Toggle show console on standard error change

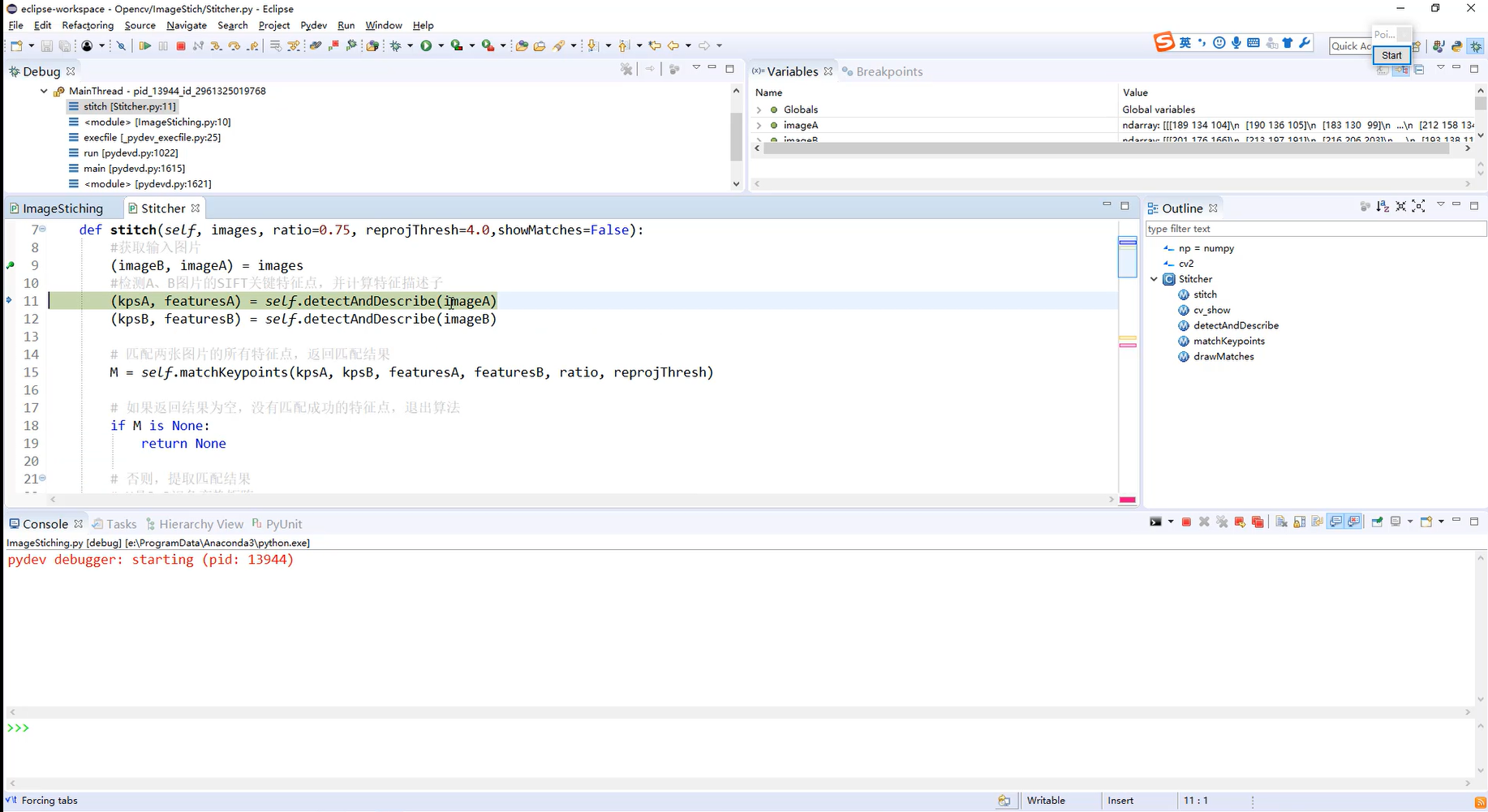click(1354, 522)
